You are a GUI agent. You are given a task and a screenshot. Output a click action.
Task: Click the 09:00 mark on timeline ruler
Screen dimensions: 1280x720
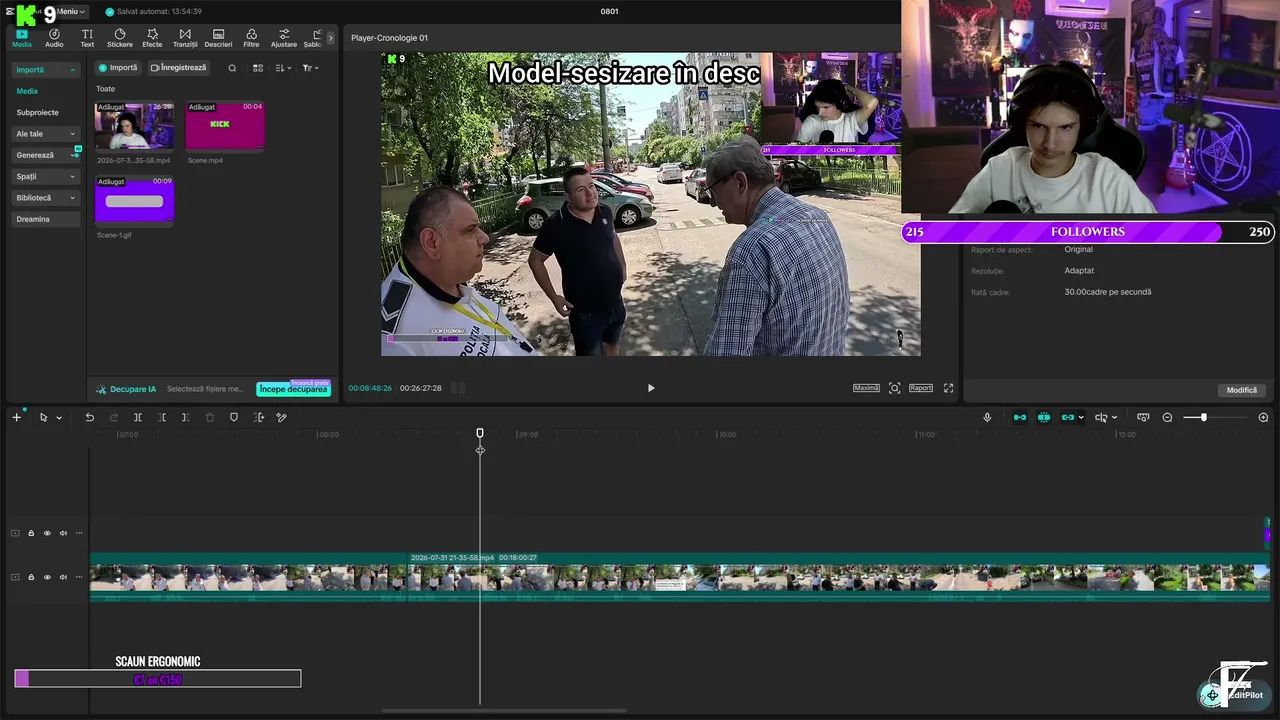click(x=528, y=435)
